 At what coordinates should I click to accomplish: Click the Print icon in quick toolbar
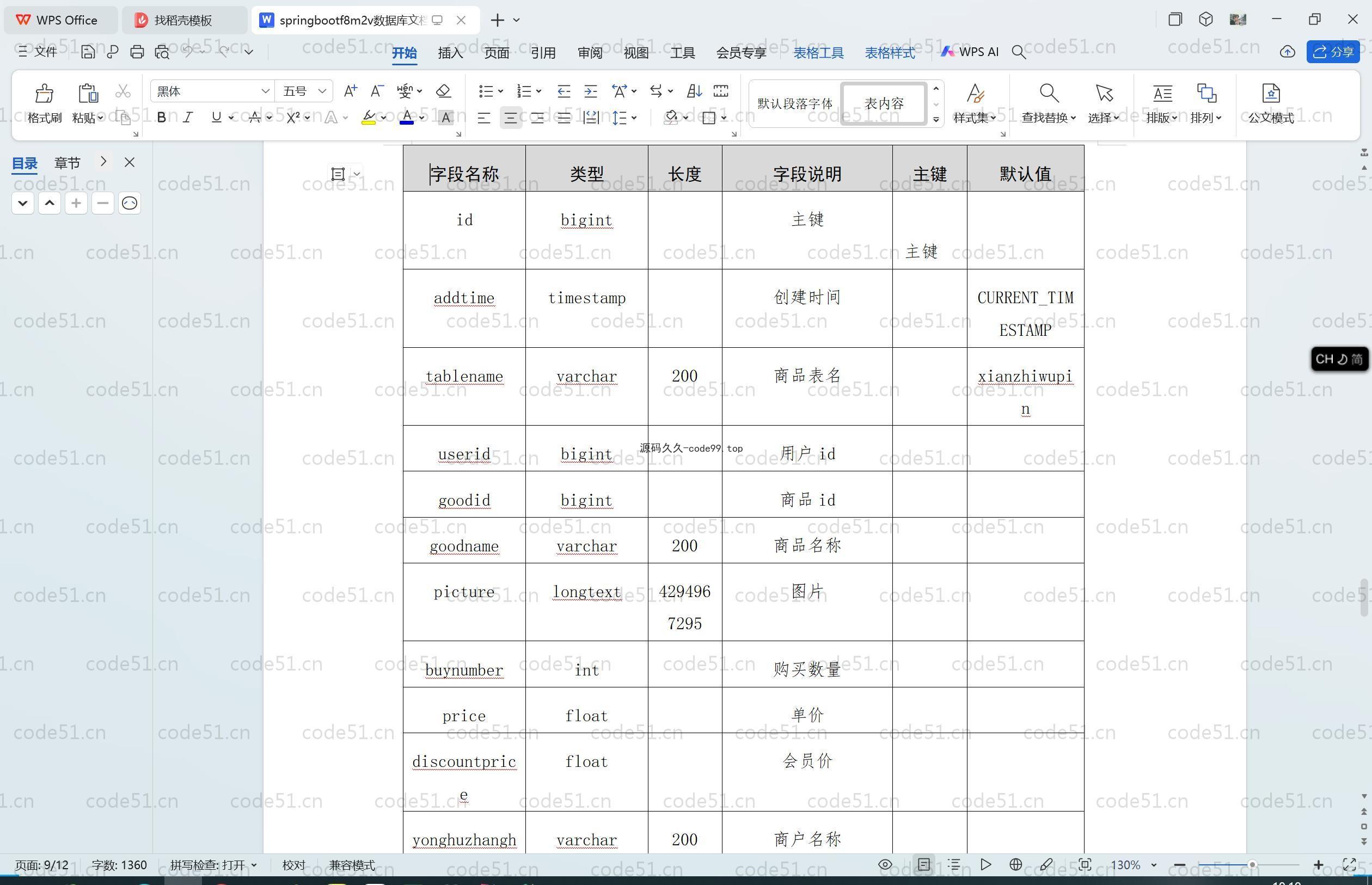[x=137, y=52]
